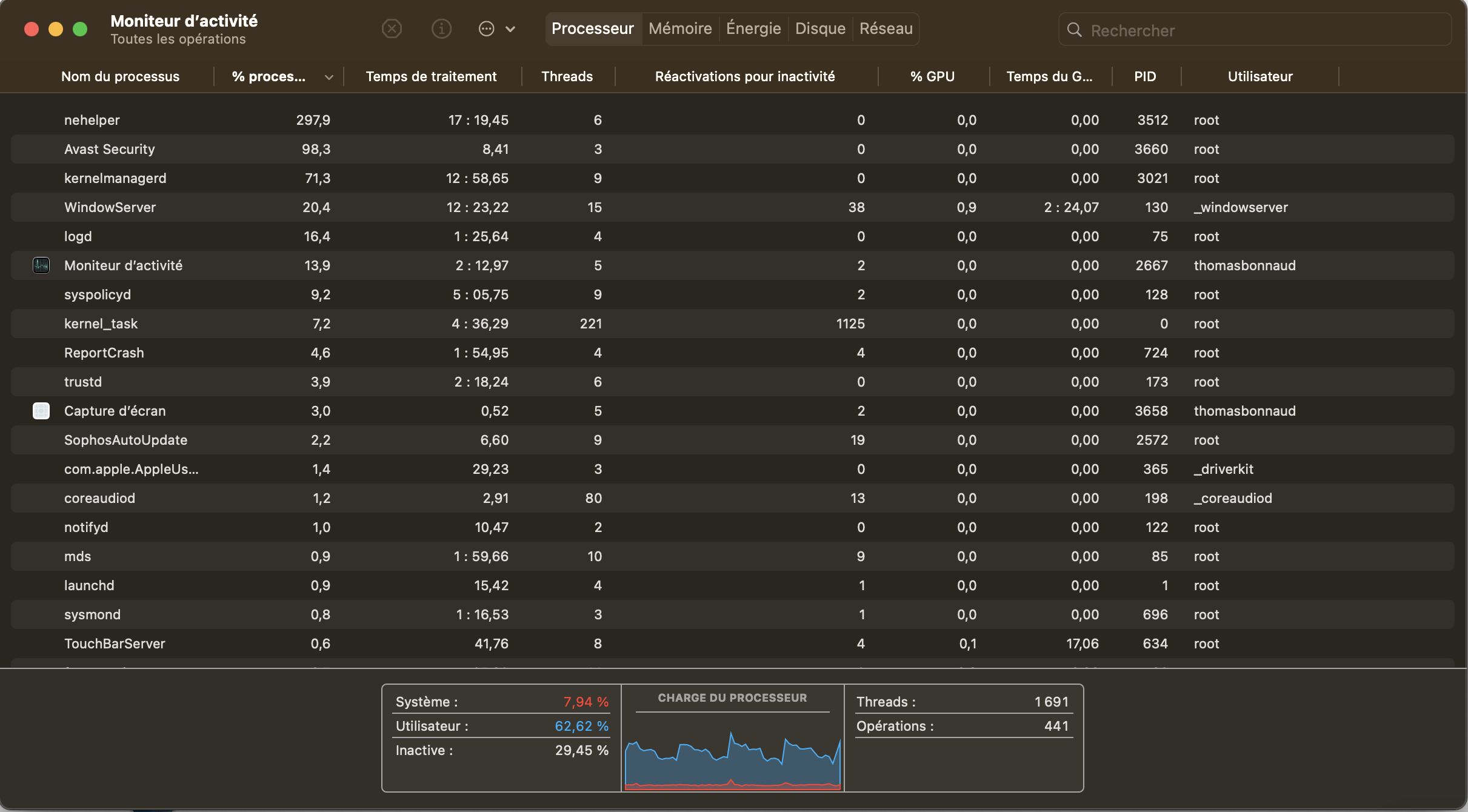Toggle sort arrow on % processeur column
The image size is (1468, 812).
click(x=329, y=77)
